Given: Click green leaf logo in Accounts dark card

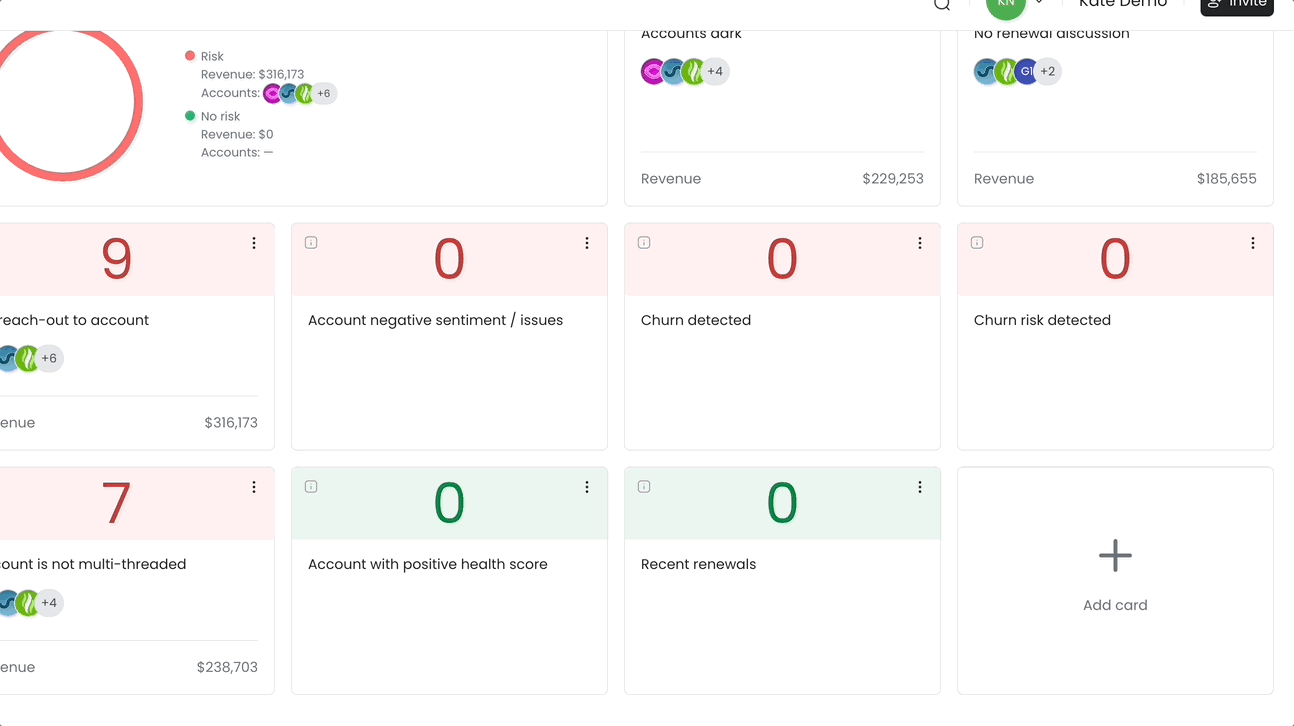Looking at the screenshot, I should (694, 72).
